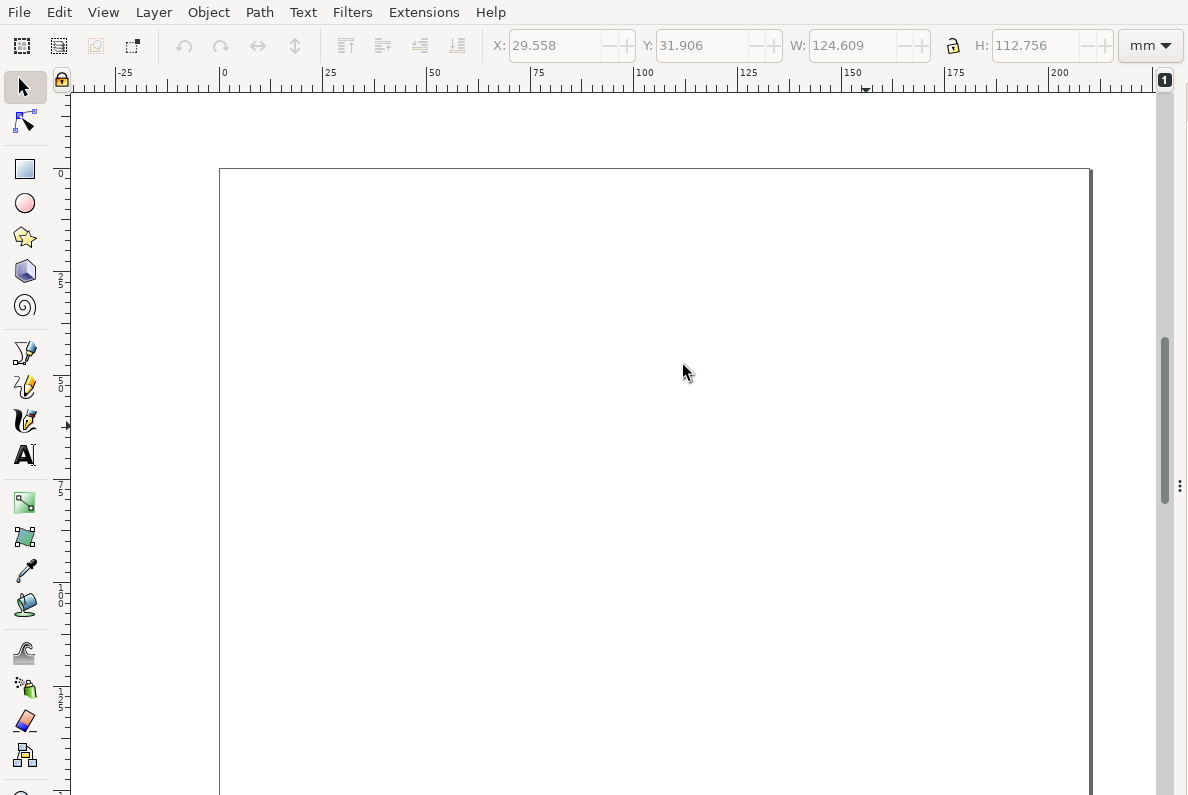Select the Spiral tool
Screen dimensions: 1188x795
click(24, 305)
